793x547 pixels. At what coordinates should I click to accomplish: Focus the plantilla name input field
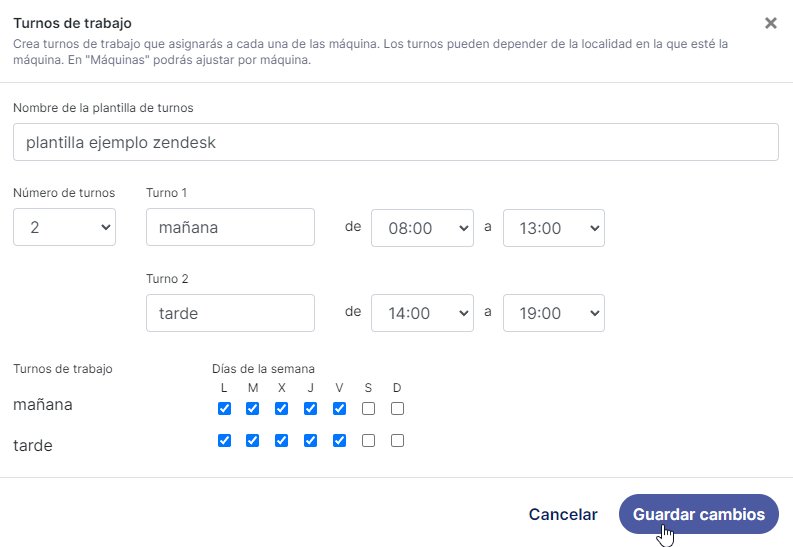tap(396, 142)
